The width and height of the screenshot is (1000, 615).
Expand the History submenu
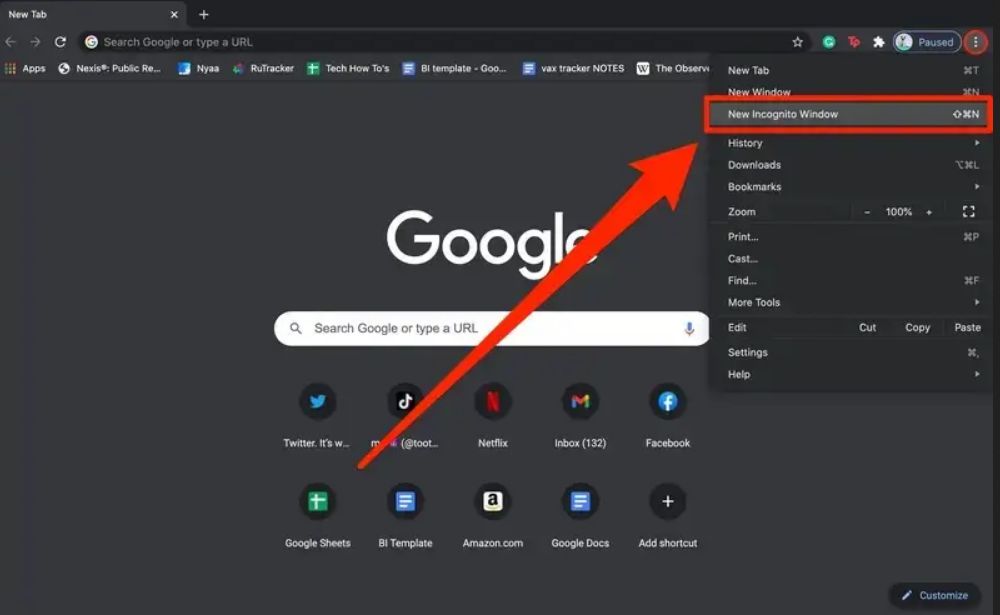852,143
